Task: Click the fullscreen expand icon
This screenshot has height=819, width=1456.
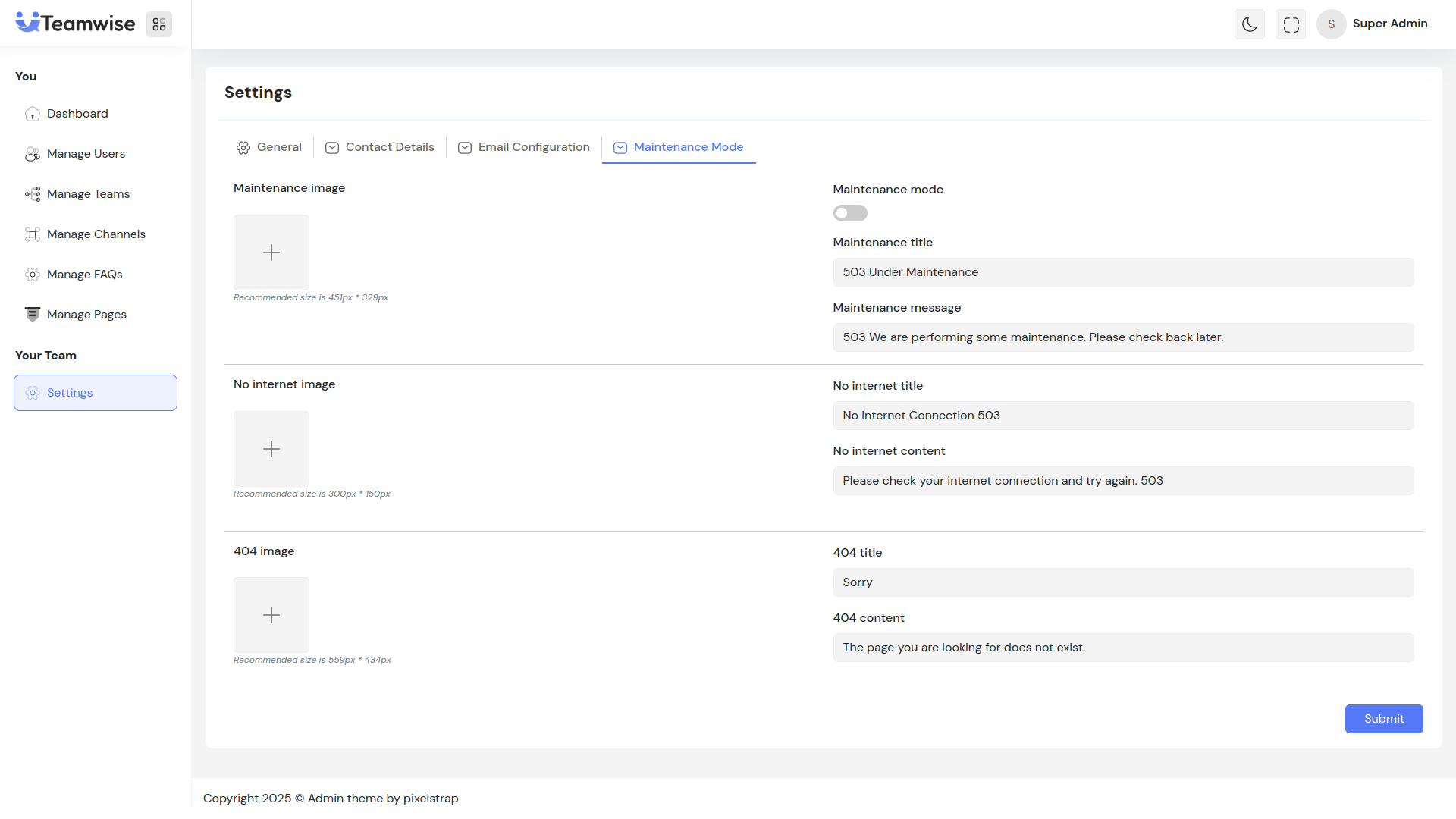Action: click(1291, 24)
